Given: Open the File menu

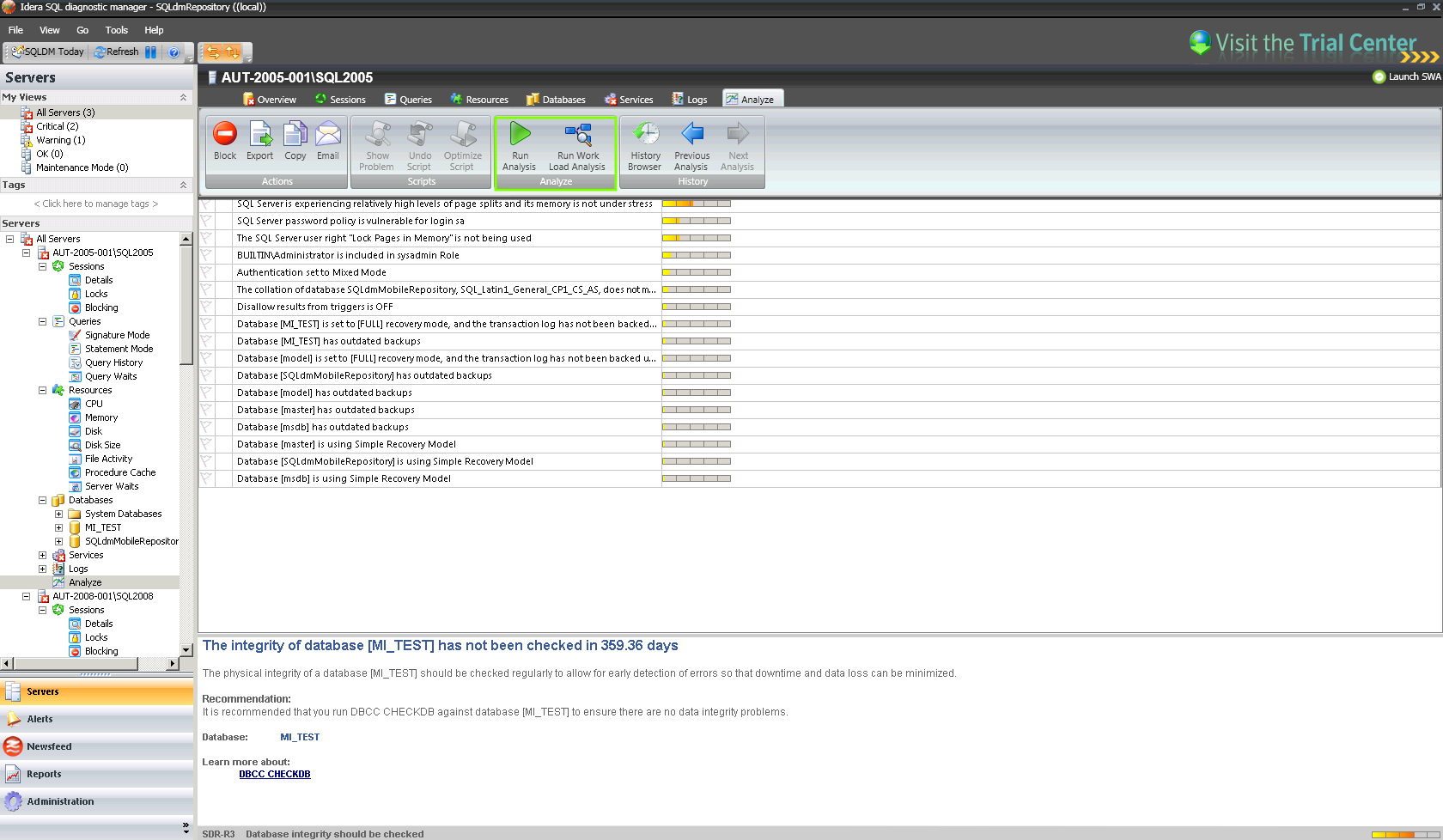Looking at the screenshot, I should [15, 30].
